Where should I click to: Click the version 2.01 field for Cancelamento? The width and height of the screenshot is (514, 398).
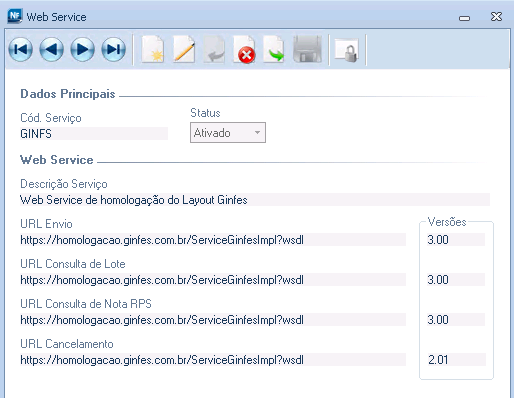coord(457,360)
